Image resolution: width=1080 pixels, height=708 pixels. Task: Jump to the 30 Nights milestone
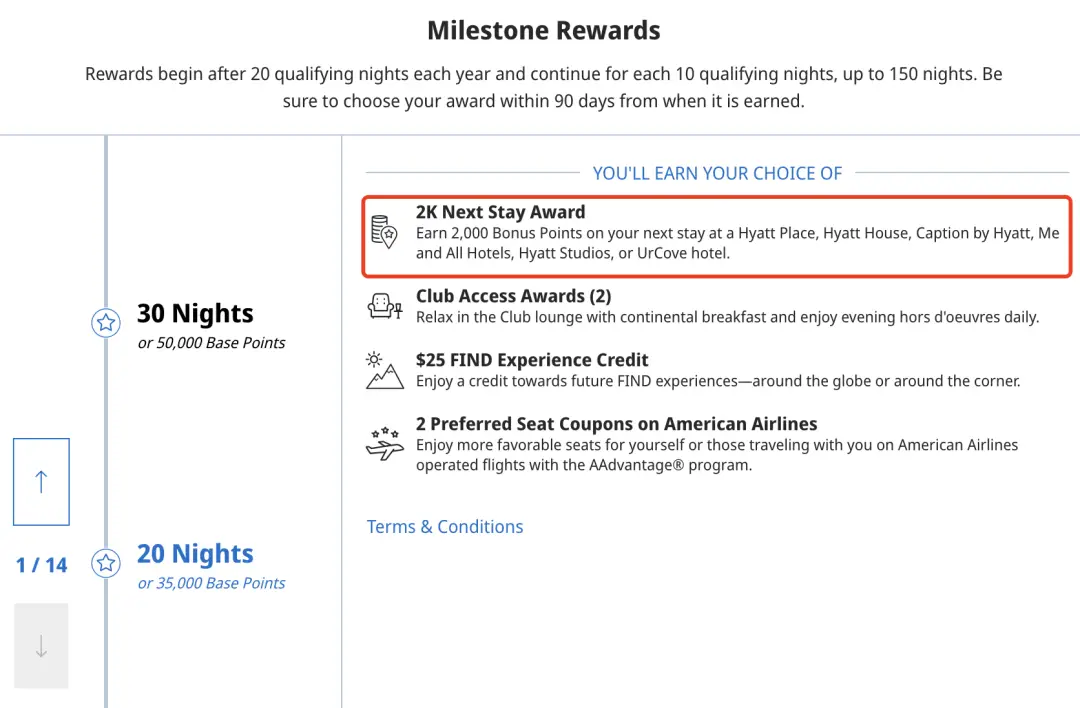[x=195, y=313]
